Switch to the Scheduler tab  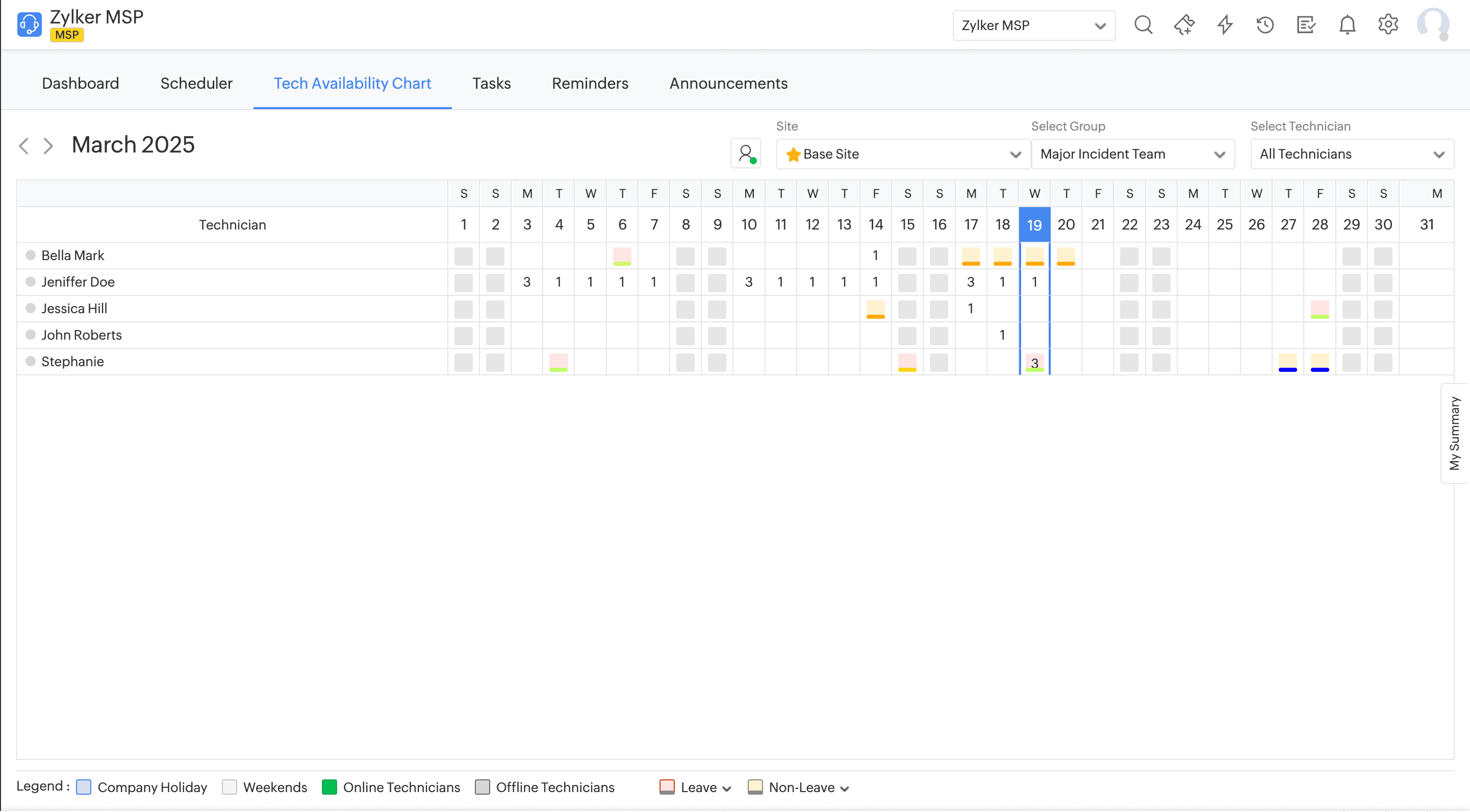[x=196, y=83]
